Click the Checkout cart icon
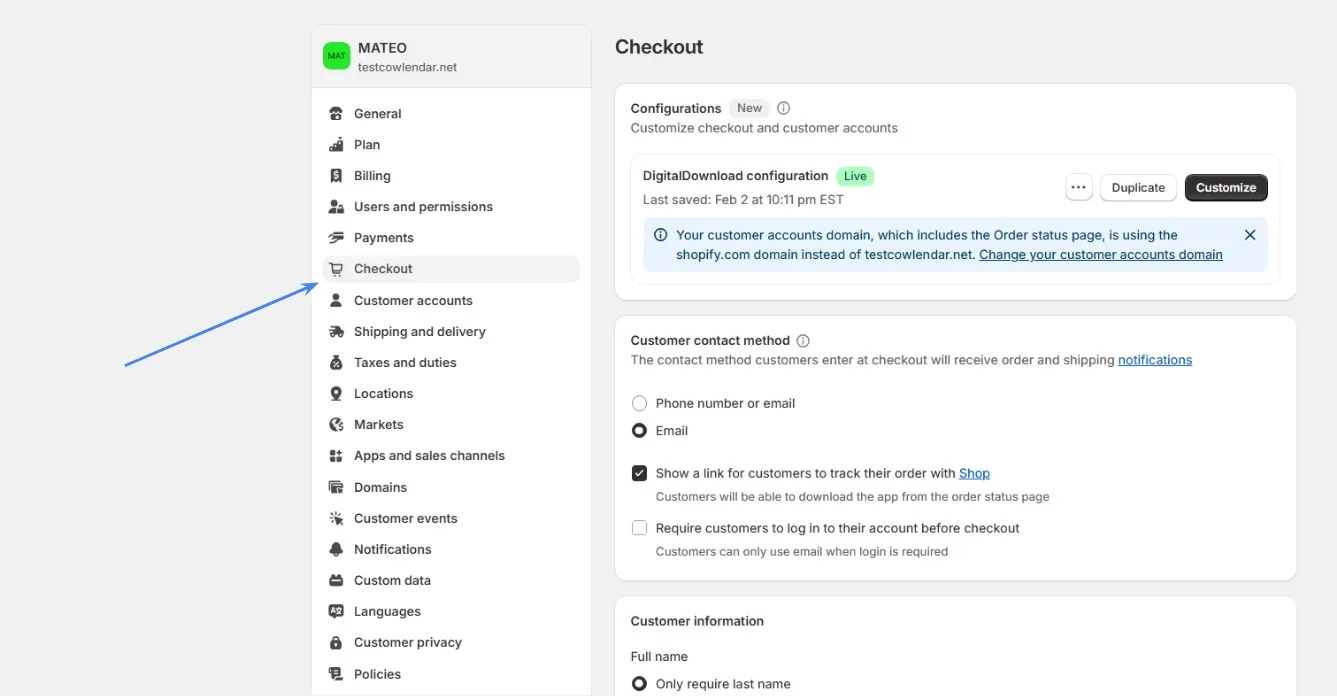Image resolution: width=1337 pixels, height=696 pixels. coord(336,269)
